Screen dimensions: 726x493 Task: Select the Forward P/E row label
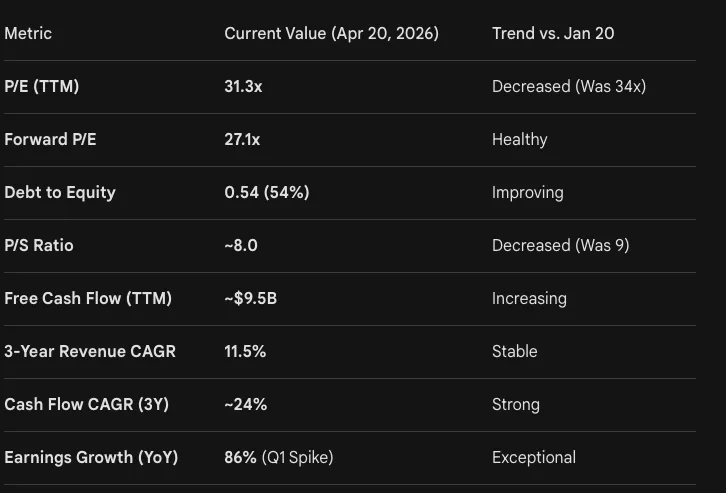pyautogui.click(x=50, y=140)
